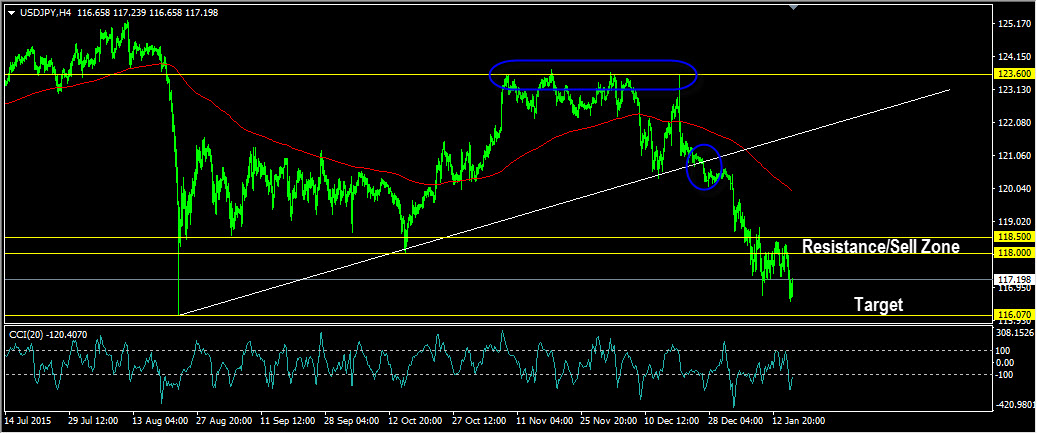Click the gray chart shift marker at top
The image size is (1037, 434).
coord(794,7)
